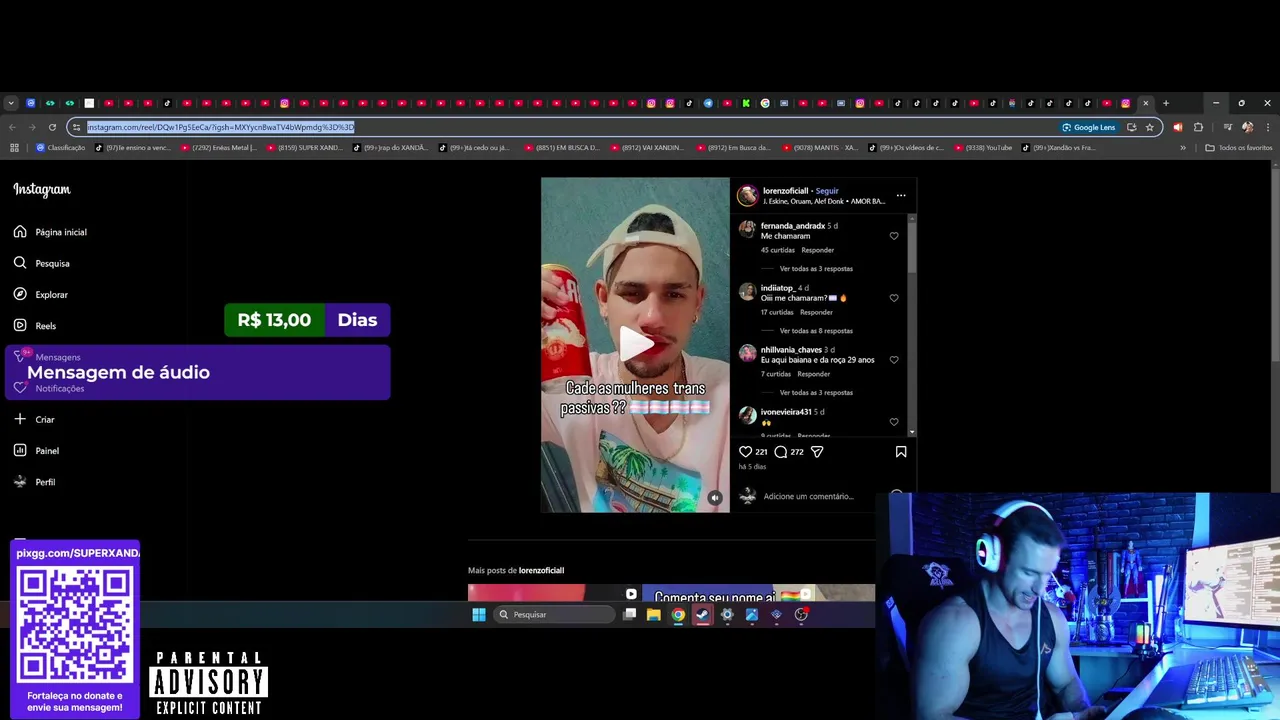Like indiiatop_'s comment

(x=894, y=298)
